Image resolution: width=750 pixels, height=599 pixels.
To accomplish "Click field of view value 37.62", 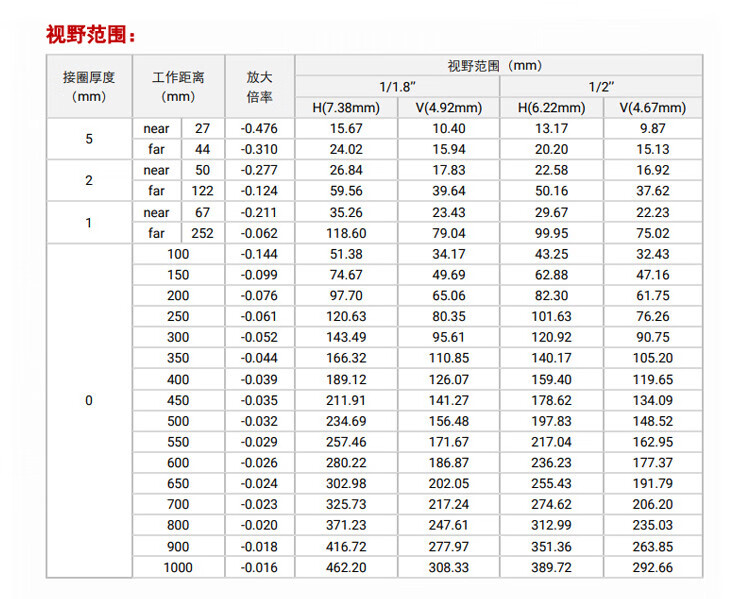I will (653, 191).
